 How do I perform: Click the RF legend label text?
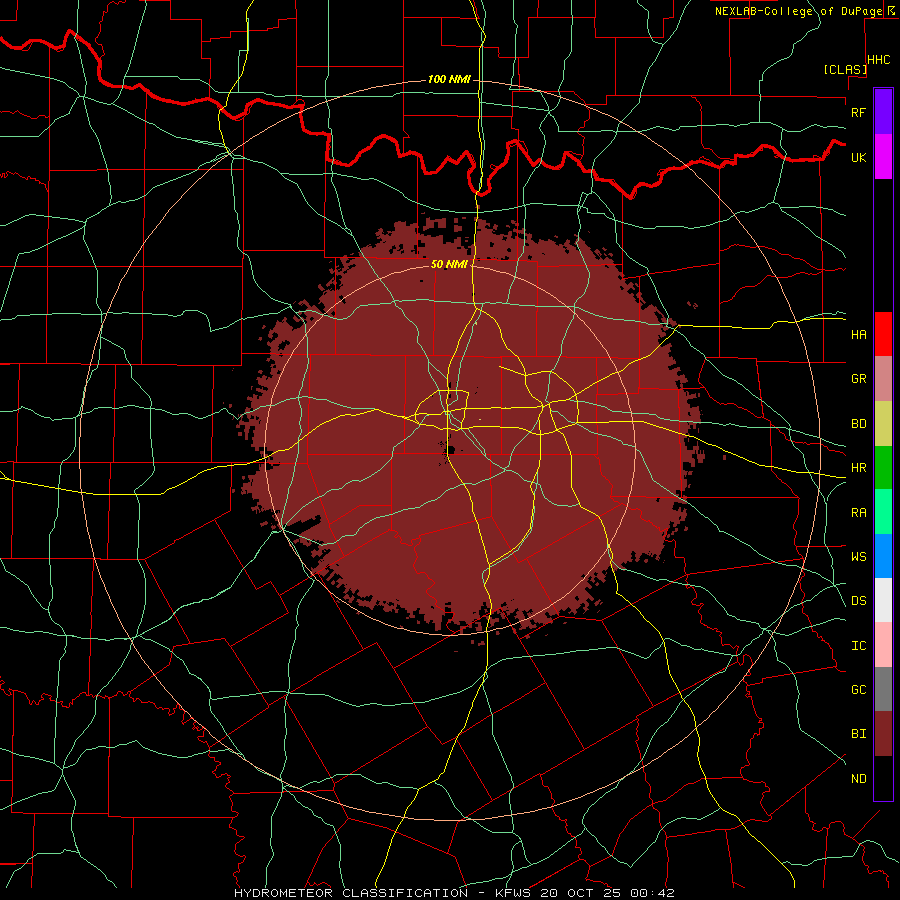pyautogui.click(x=858, y=112)
